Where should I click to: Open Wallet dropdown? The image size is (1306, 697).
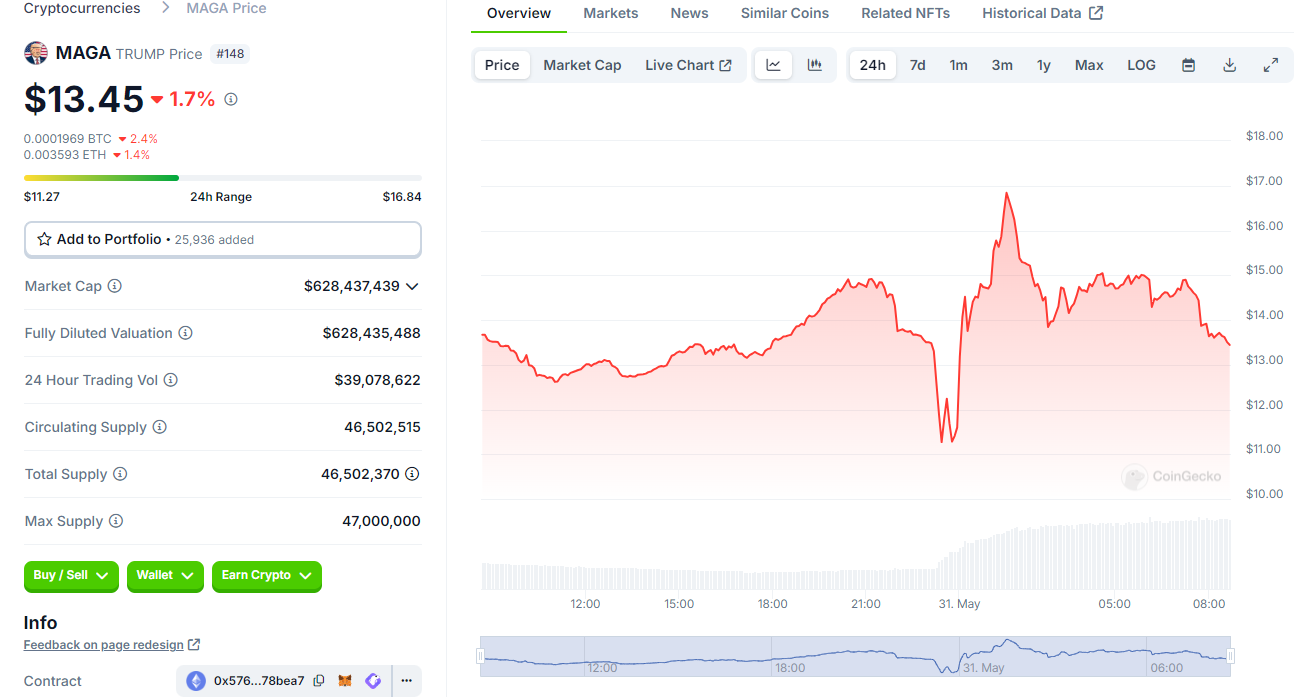click(165, 576)
